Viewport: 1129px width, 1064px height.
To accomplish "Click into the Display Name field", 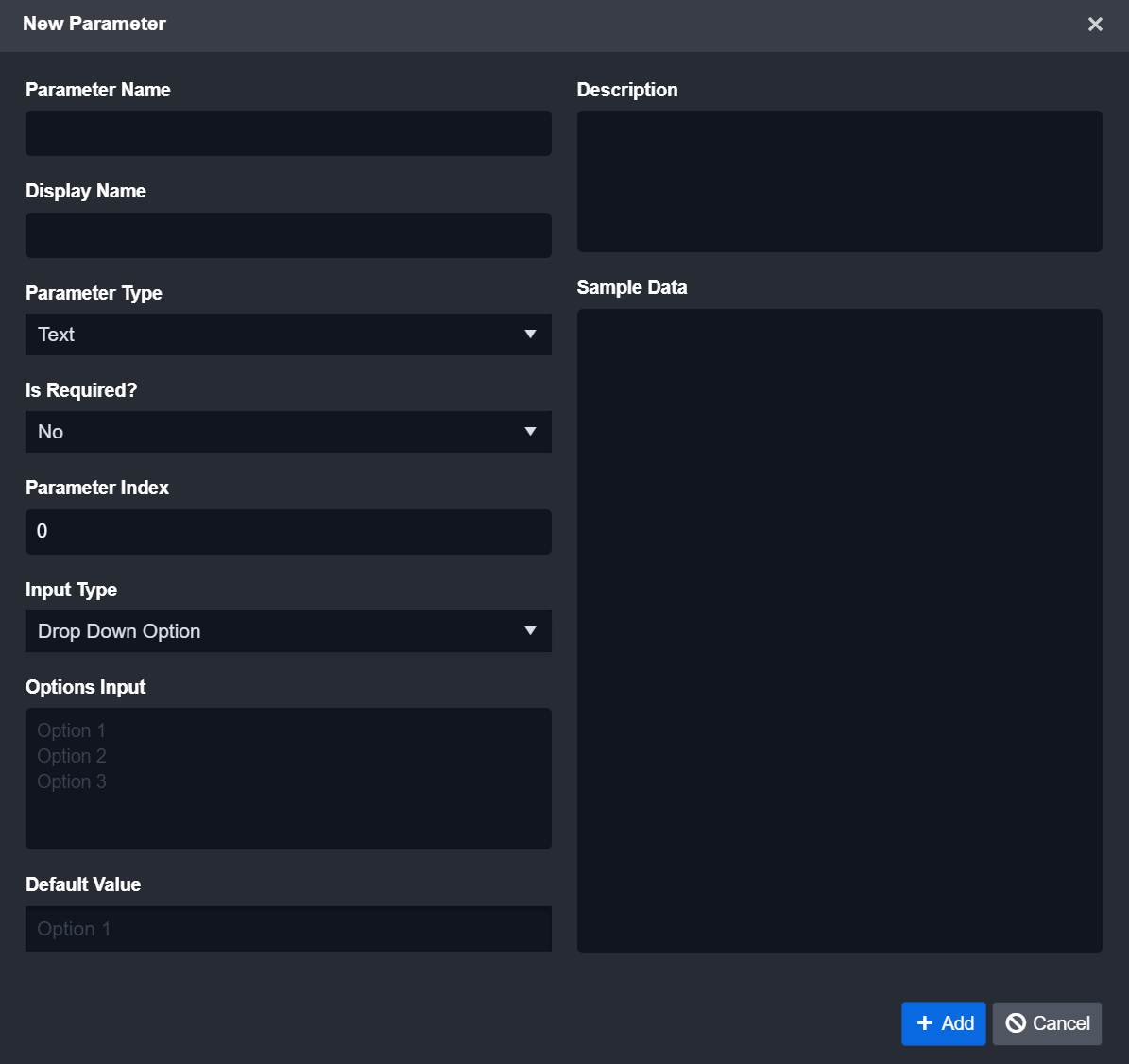I will pyautogui.click(x=288, y=235).
